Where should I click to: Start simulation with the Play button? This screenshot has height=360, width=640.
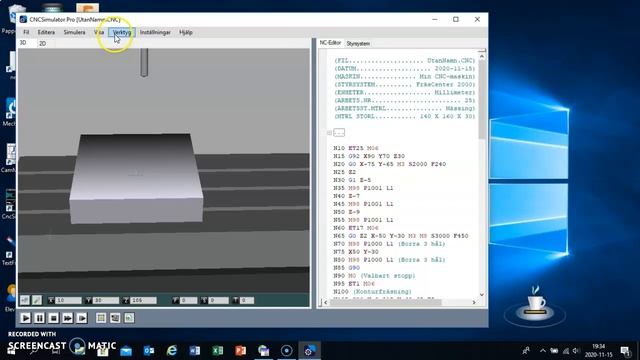coord(25,318)
